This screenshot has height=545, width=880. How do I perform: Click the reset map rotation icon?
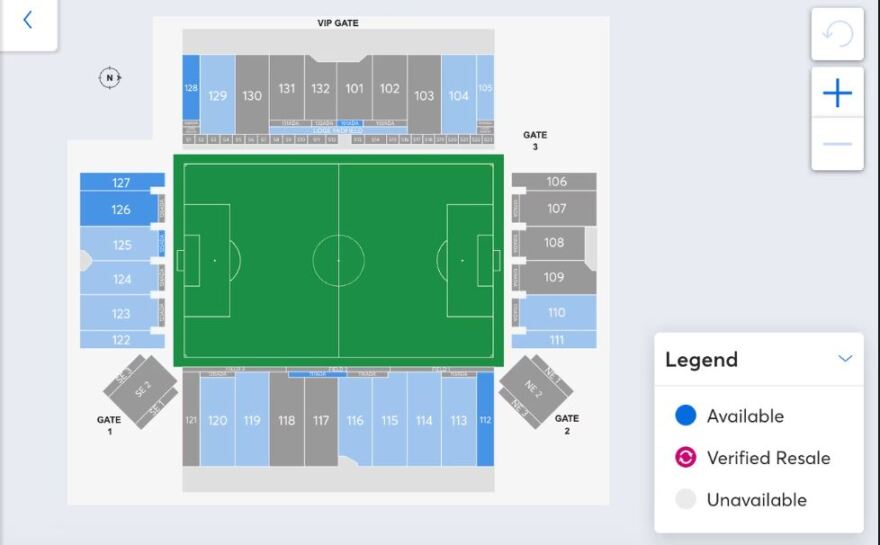[837, 35]
